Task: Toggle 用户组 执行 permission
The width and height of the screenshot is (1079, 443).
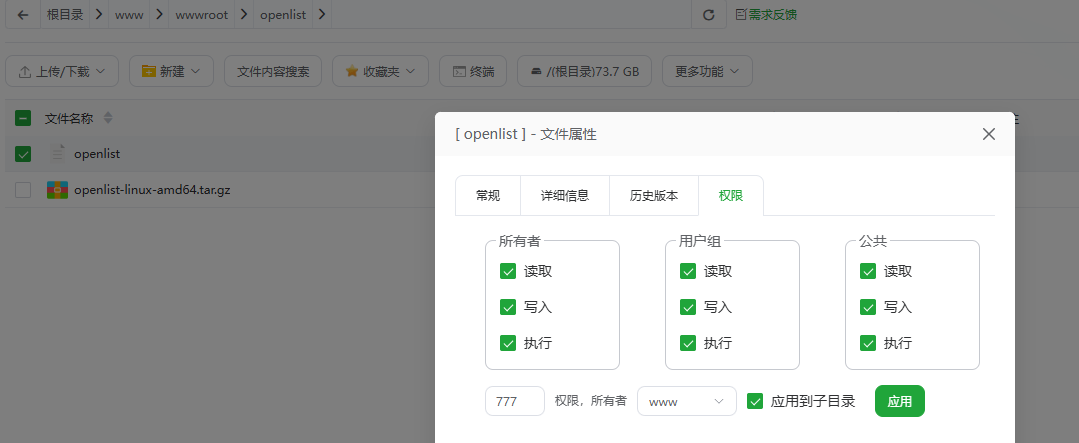Action: point(688,343)
